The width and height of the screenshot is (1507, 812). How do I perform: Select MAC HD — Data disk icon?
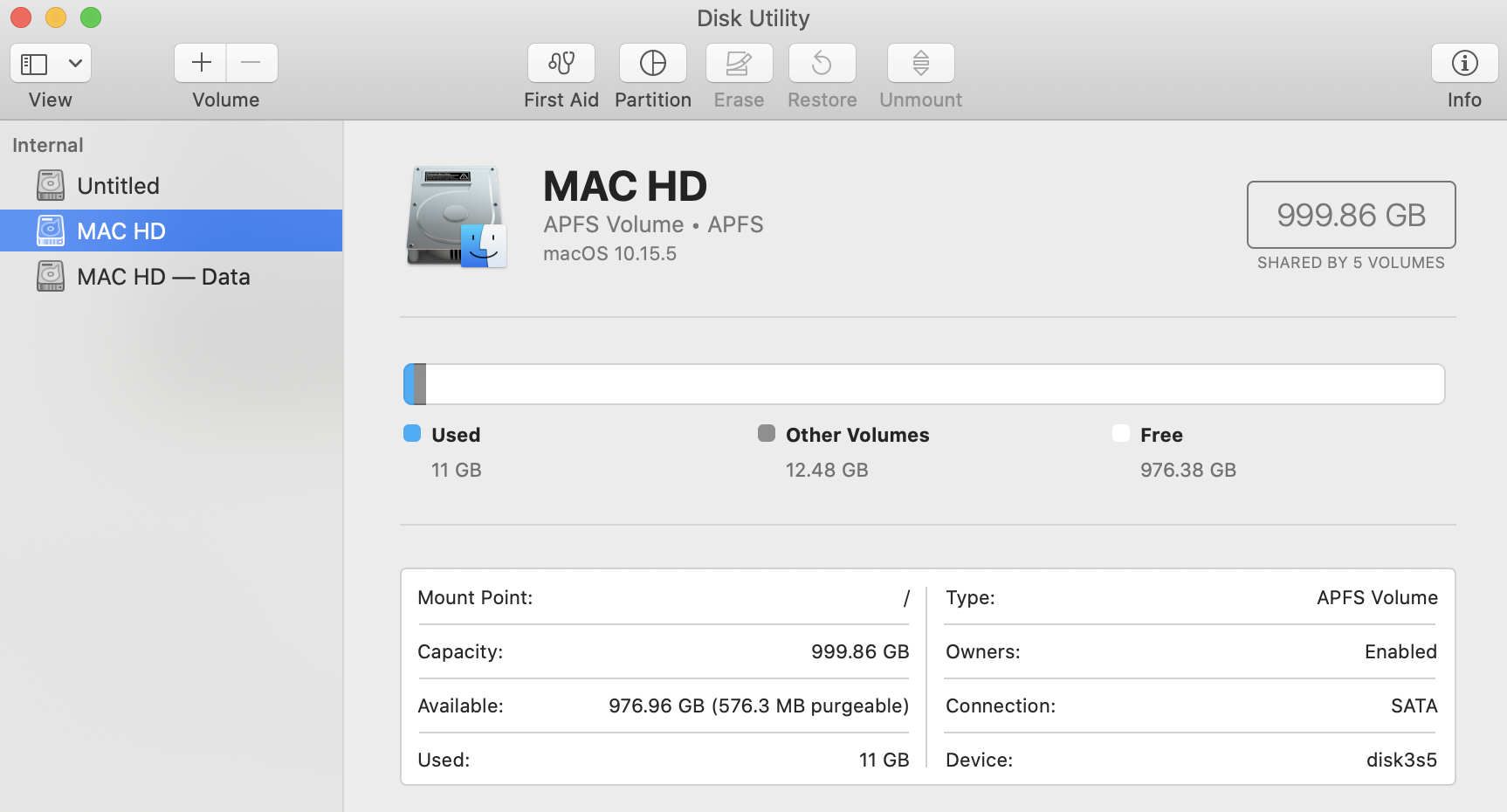point(51,277)
